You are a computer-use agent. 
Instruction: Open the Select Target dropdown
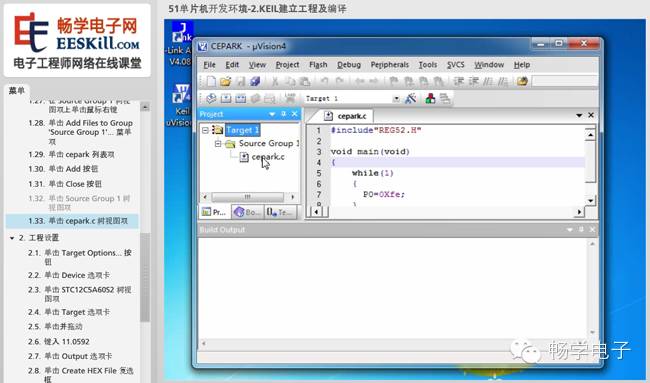(396, 99)
